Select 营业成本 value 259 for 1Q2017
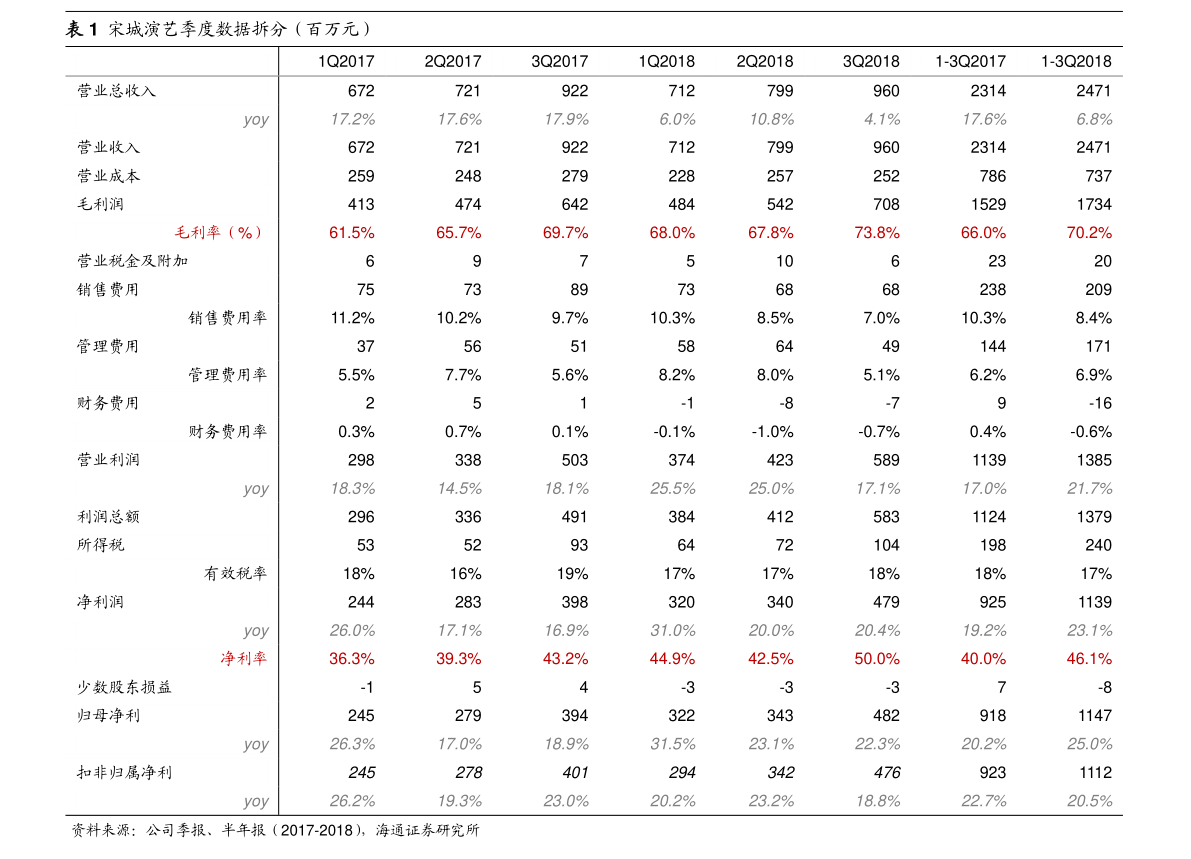This screenshot has width=1191, height=859. (361, 176)
